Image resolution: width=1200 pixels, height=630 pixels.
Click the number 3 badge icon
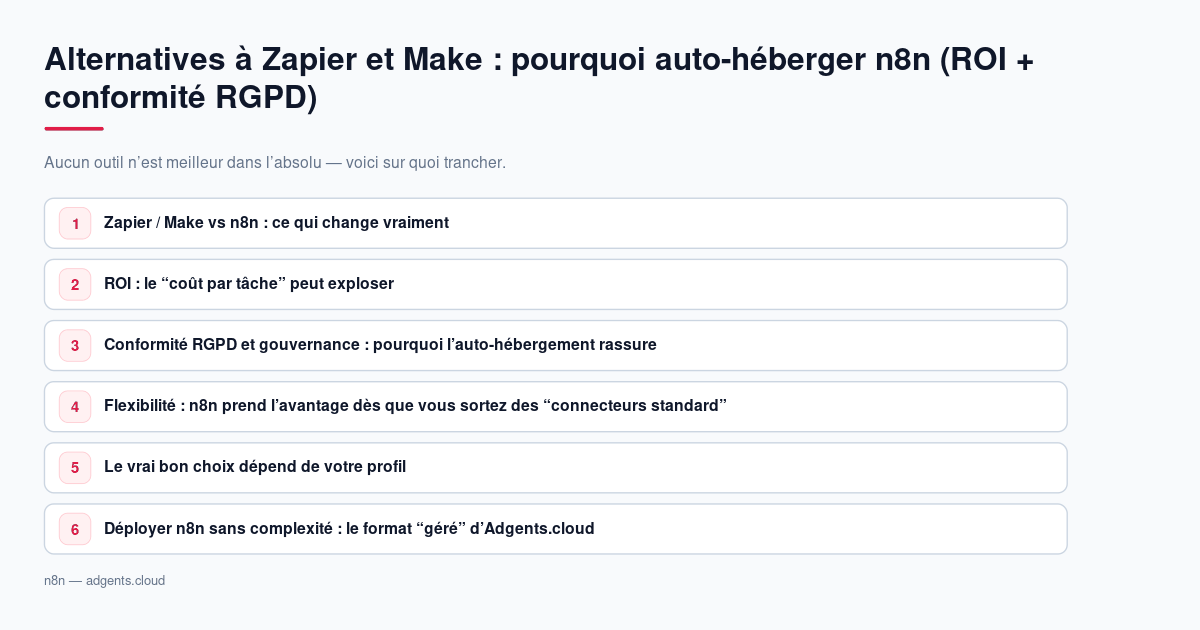75,345
